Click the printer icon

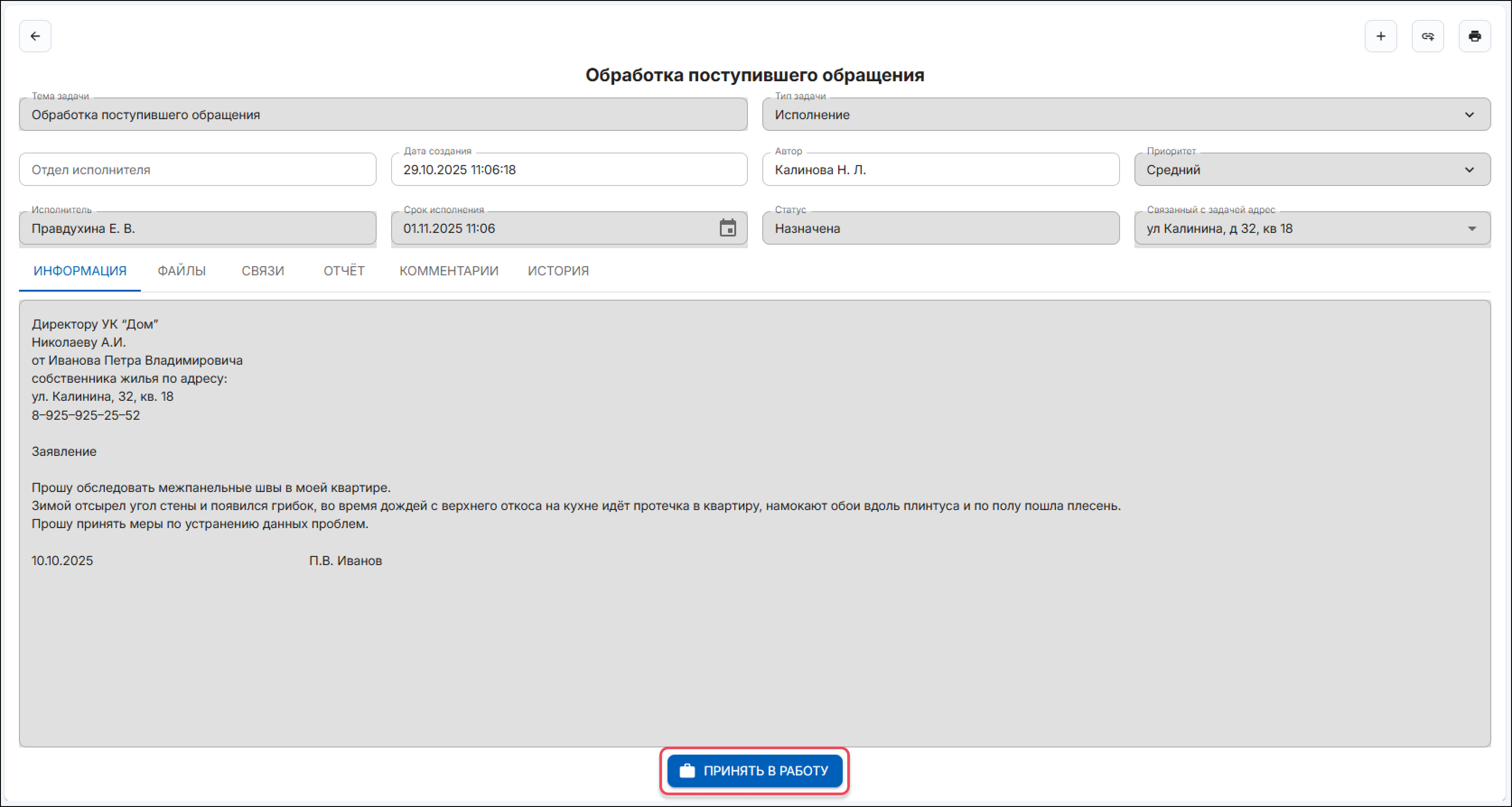(x=1475, y=37)
